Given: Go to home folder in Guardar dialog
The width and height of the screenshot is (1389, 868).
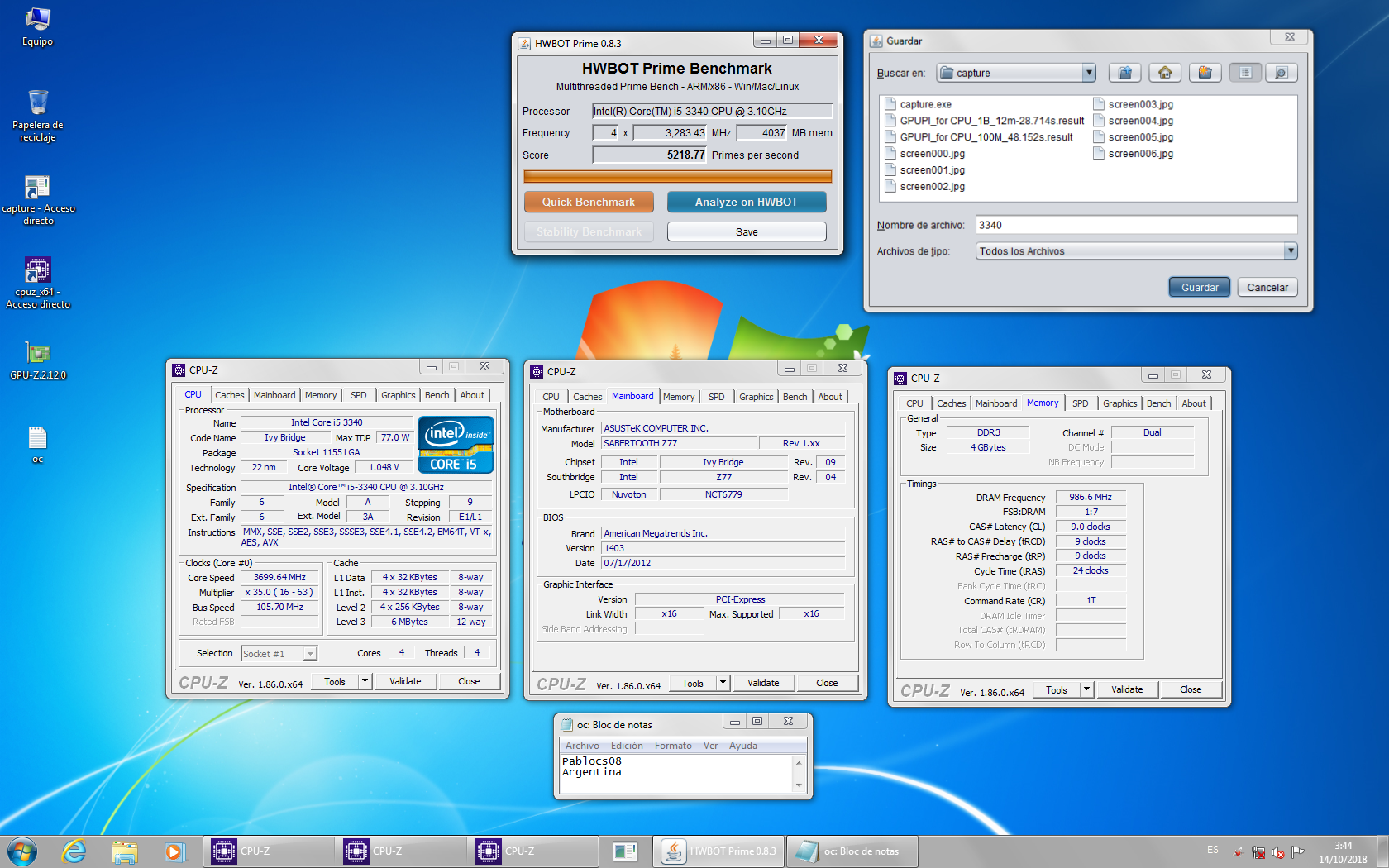Looking at the screenshot, I should 1165,73.
